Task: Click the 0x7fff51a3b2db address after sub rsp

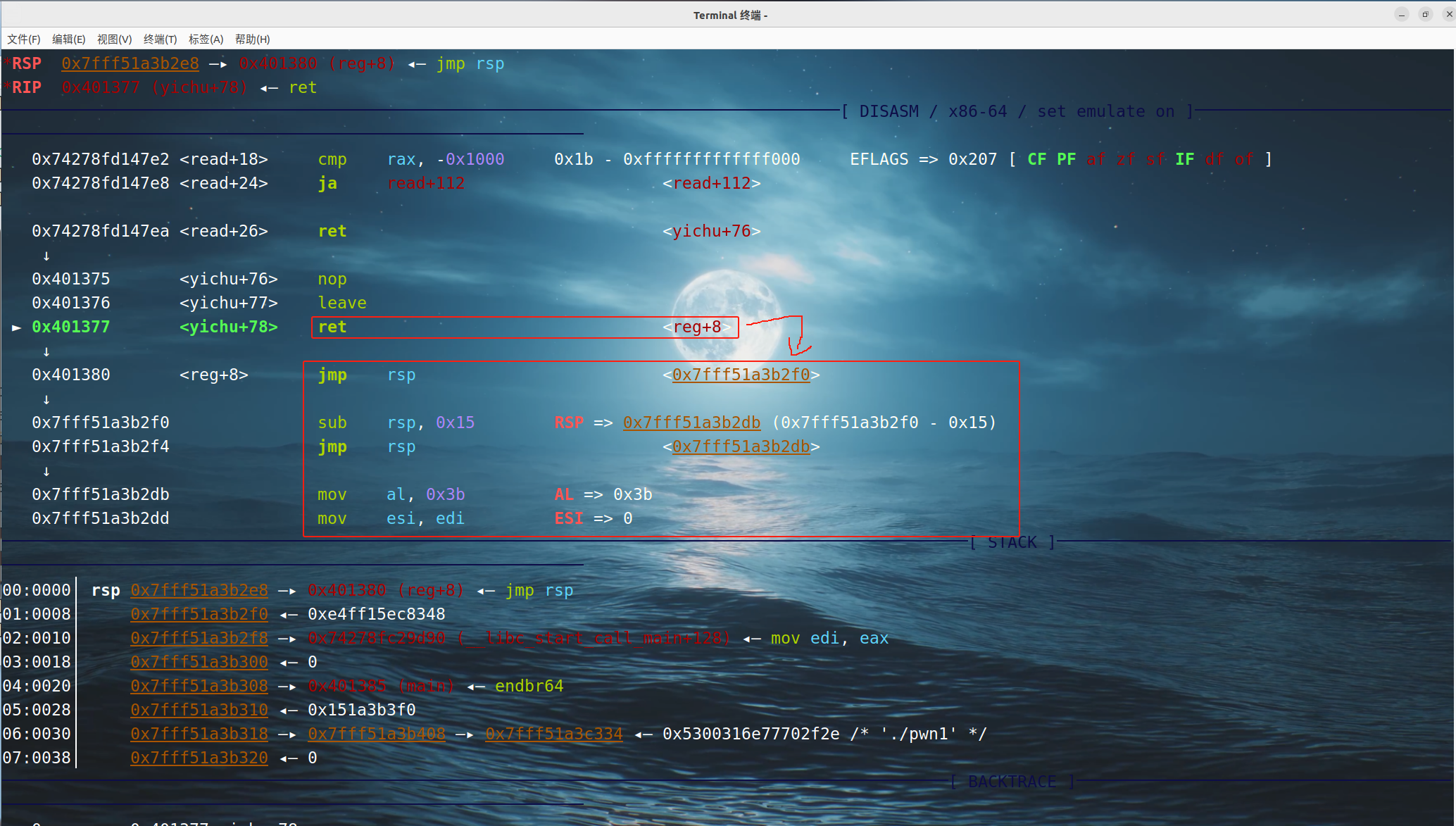Action: point(691,423)
